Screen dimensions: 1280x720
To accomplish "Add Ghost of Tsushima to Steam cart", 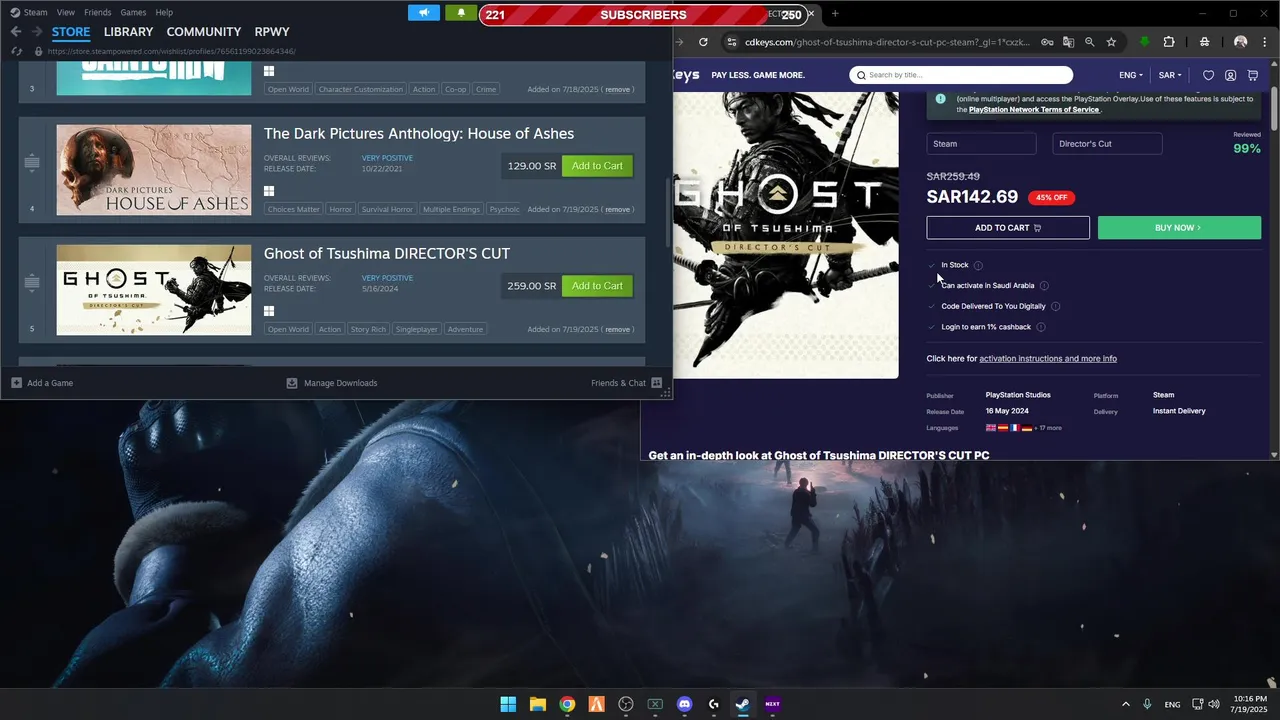I will pyautogui.click(x=597, y=286).
